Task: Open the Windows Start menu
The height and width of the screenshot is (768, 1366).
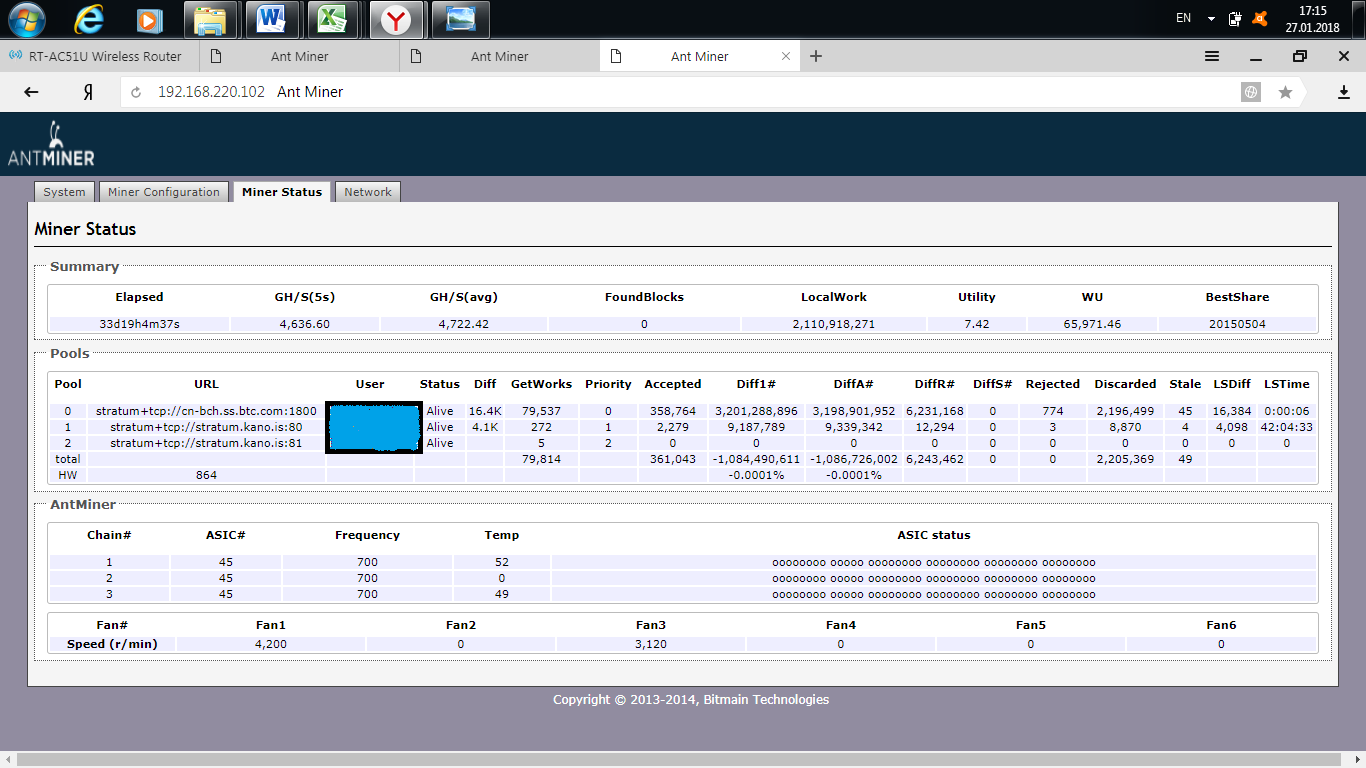Action: (x=26, y=18)
